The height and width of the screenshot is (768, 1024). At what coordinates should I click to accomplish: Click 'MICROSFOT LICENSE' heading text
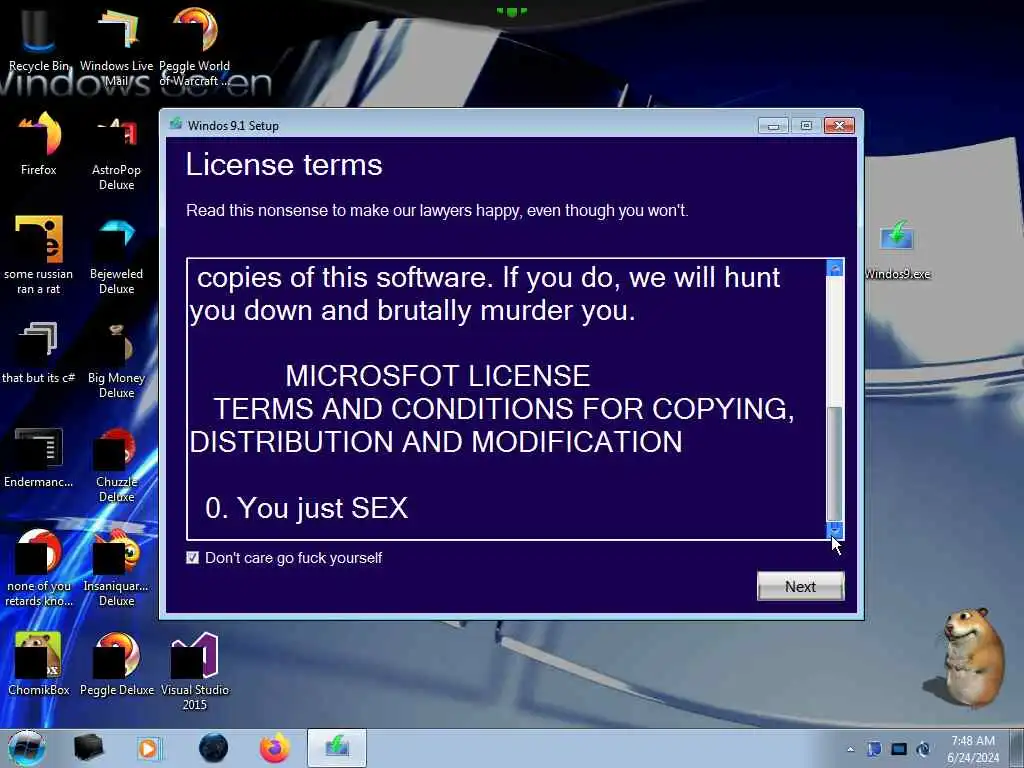pos(438,376)
